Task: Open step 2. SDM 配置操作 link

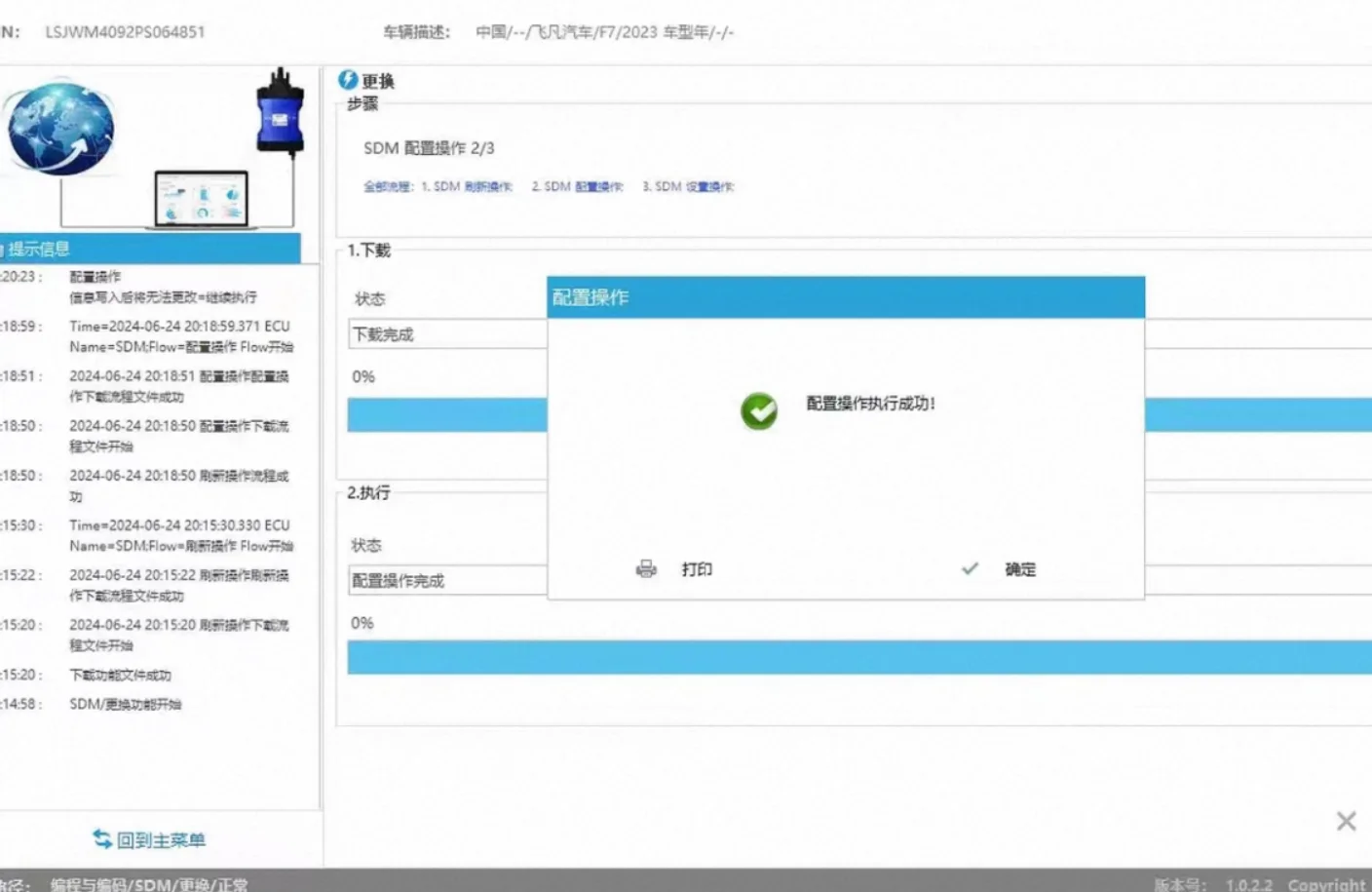Action: (x=578, y=186)
